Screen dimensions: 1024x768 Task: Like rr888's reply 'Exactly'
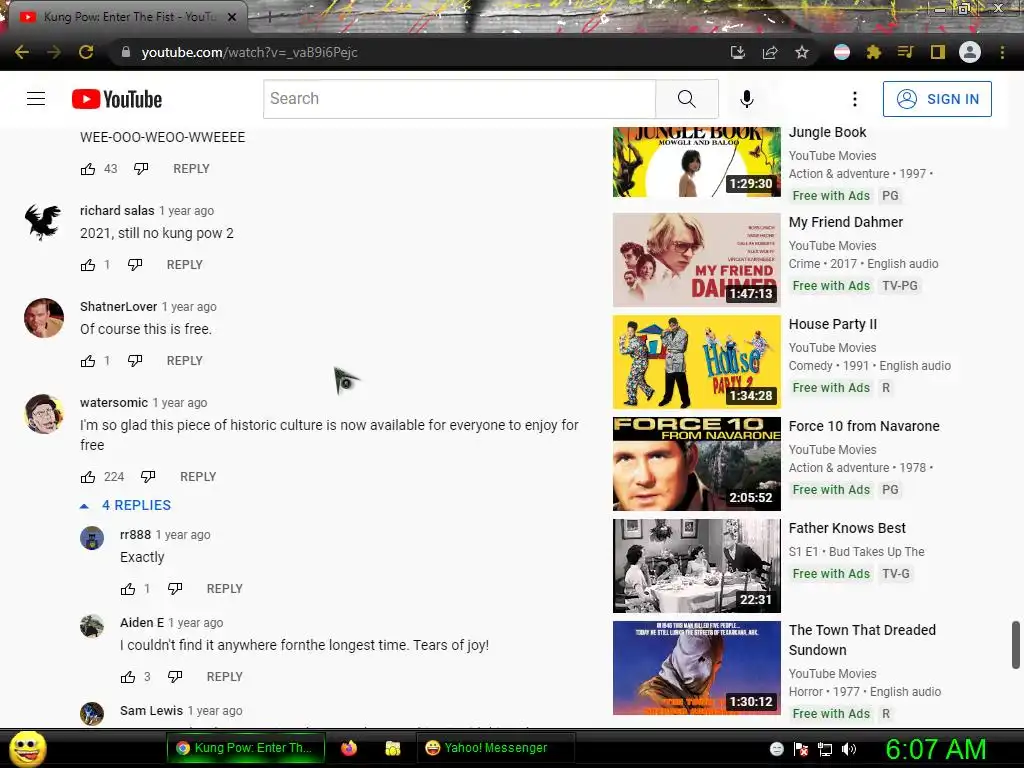pyautogui.click(x=128, y=589)
